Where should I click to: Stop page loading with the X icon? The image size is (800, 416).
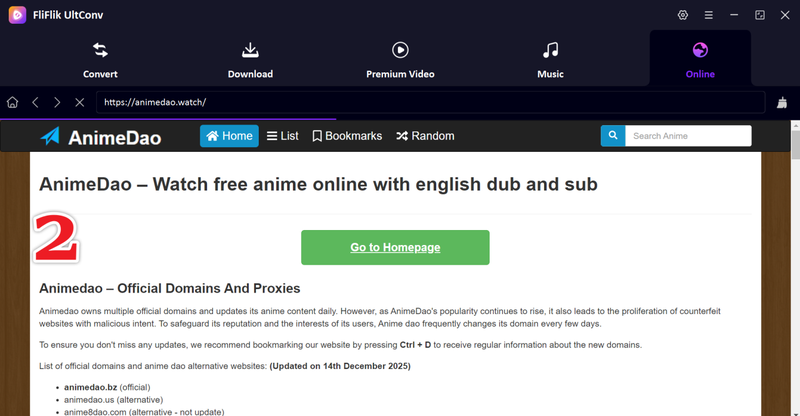(80, 102)
